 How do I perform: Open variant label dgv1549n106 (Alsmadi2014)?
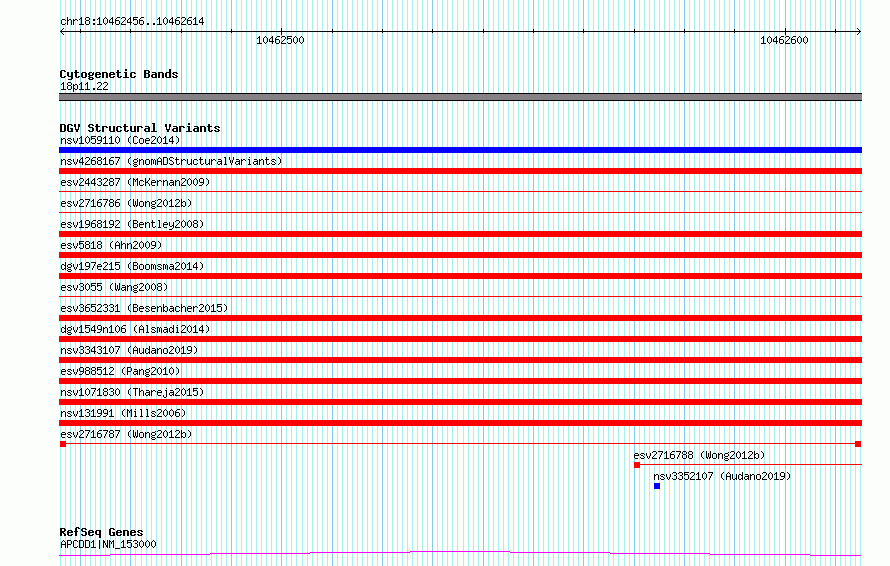click(x=135, y=329)
